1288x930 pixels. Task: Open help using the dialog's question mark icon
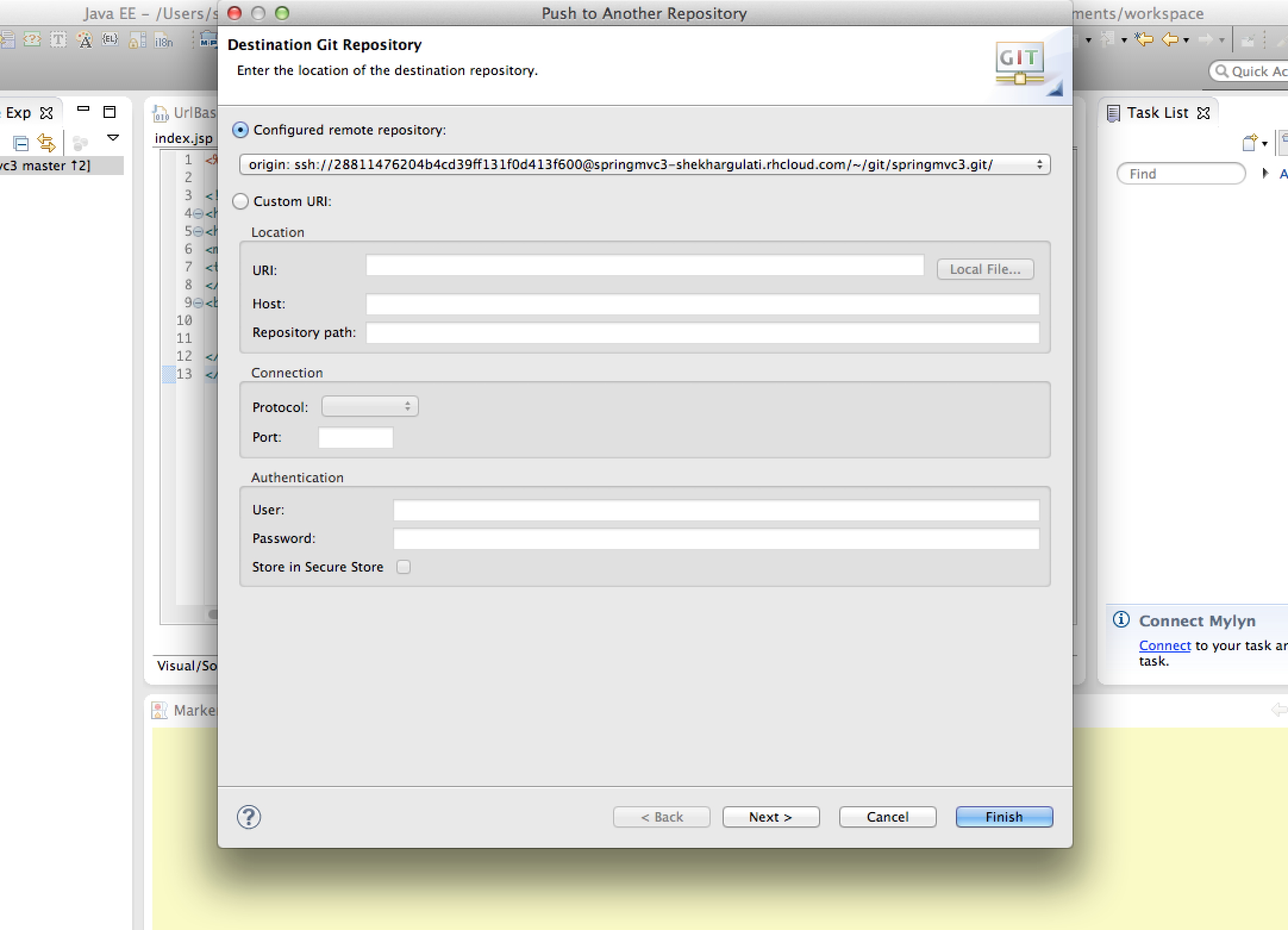(249, 817)
